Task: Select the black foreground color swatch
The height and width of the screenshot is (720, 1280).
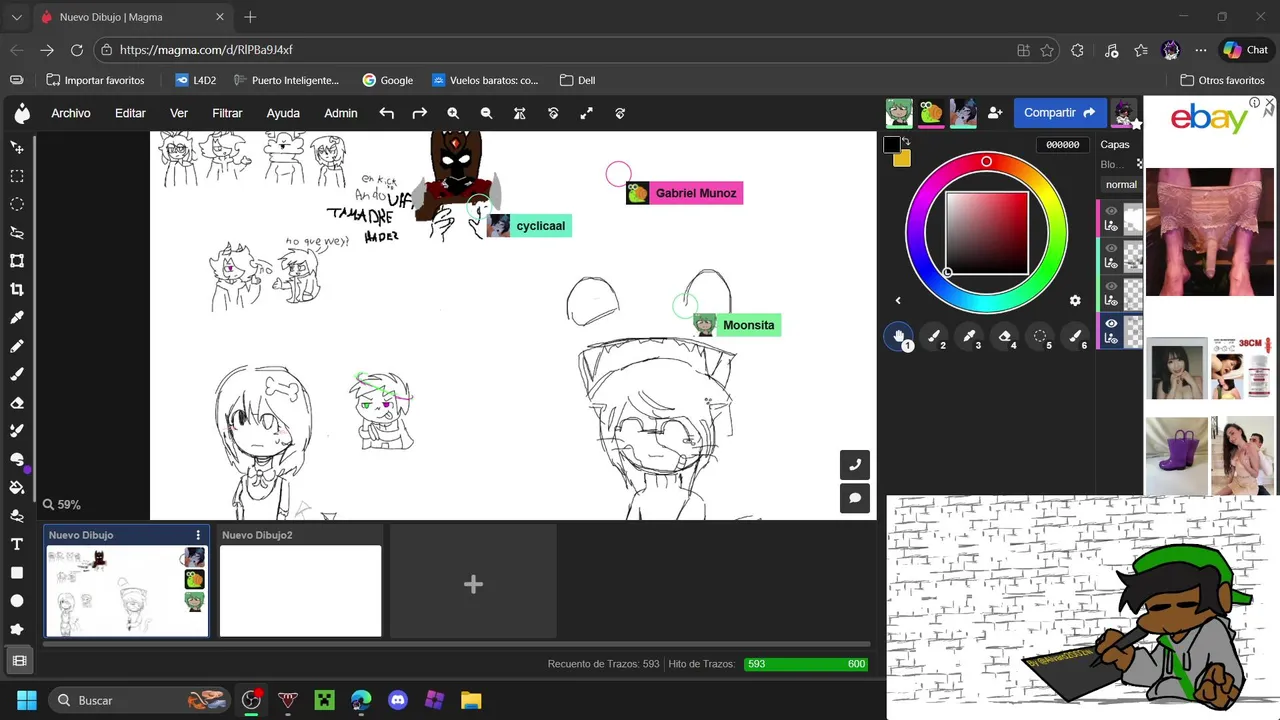Action: click(x=892, y=145)
